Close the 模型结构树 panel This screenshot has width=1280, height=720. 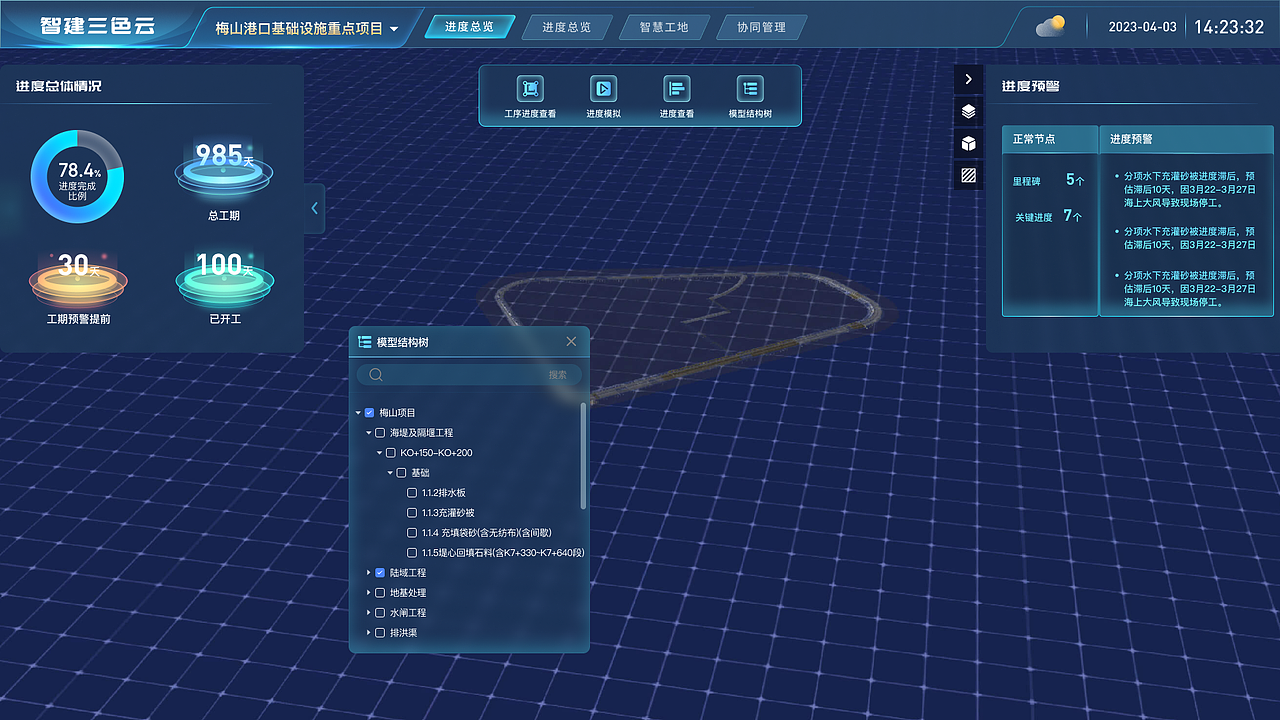click(x=571, y=342)
